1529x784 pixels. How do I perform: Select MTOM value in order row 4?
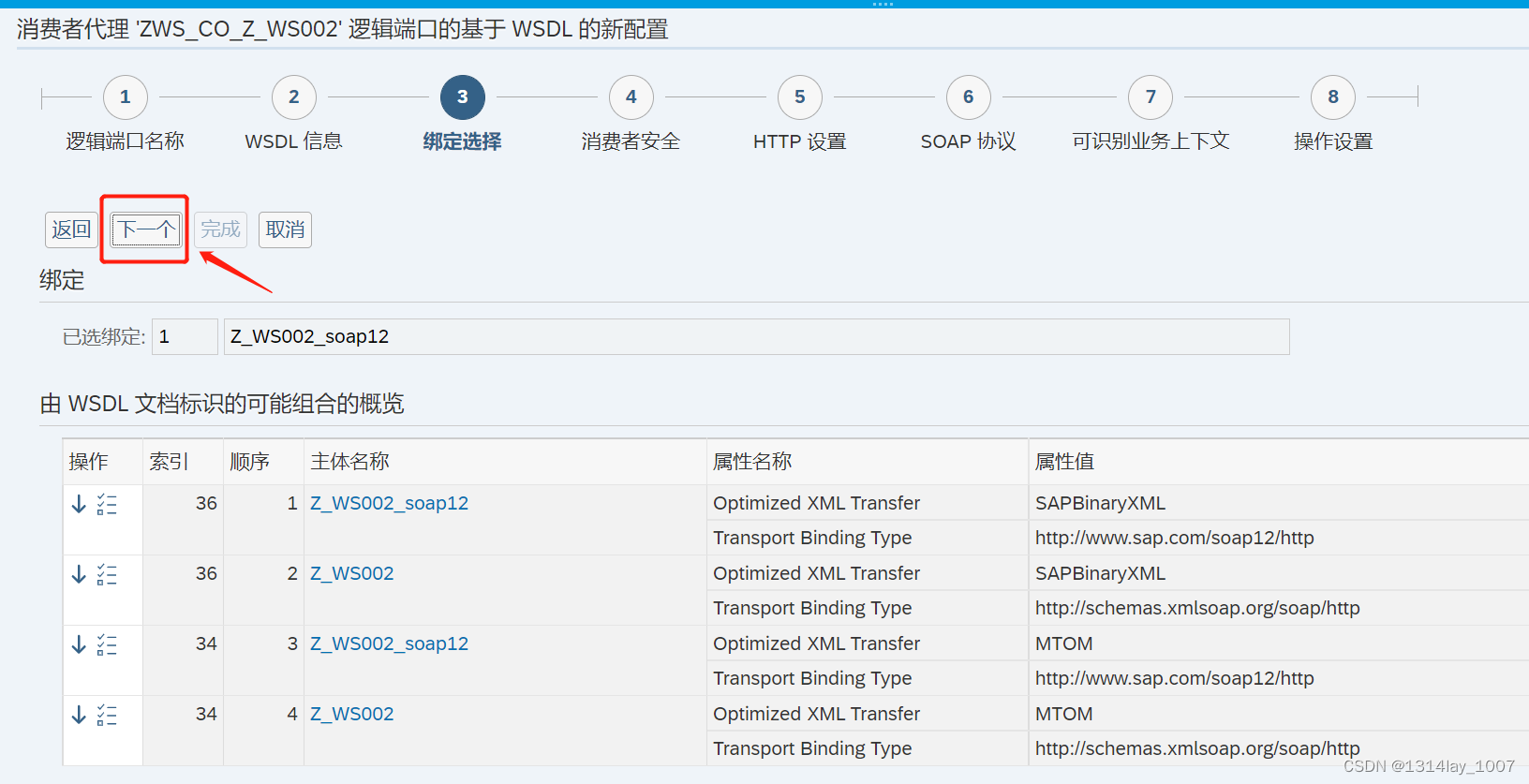[x=1064, y=714]
